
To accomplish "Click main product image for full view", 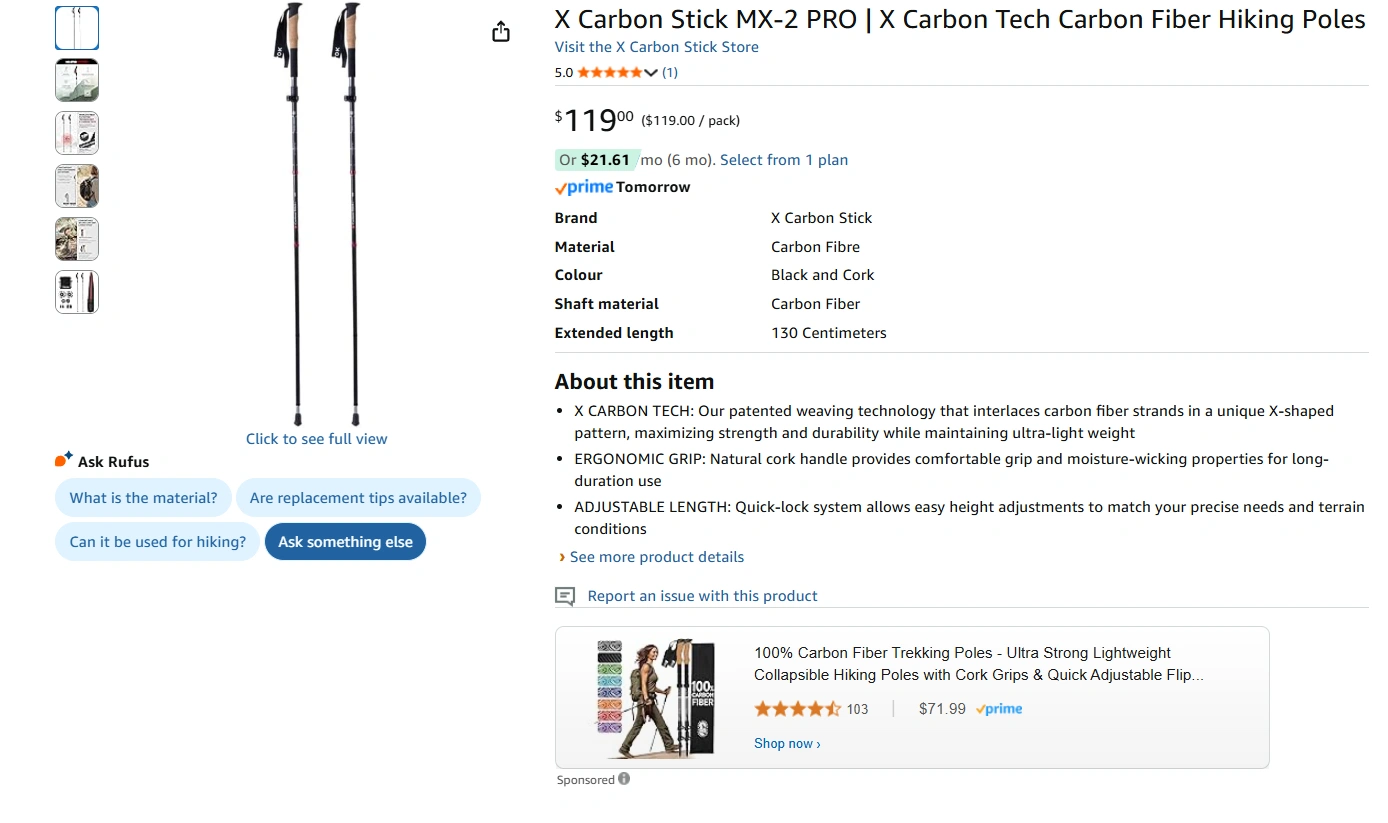I will tap(316, 215).
